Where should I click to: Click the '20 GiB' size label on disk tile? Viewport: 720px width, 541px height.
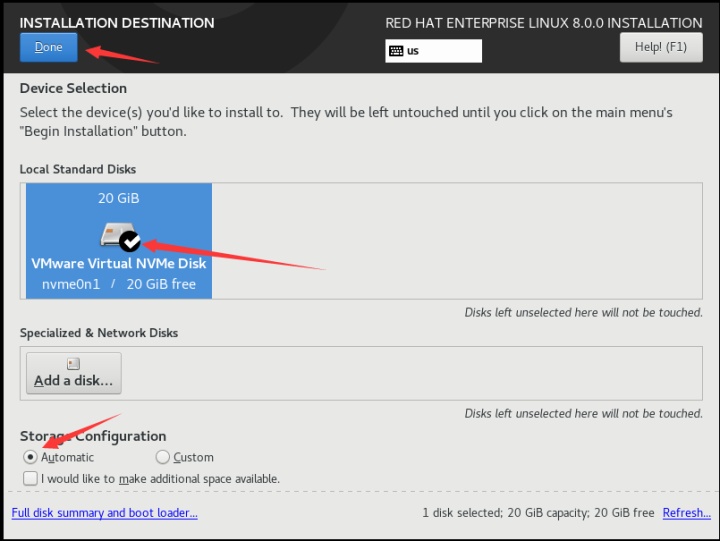[x=118, y=198]
